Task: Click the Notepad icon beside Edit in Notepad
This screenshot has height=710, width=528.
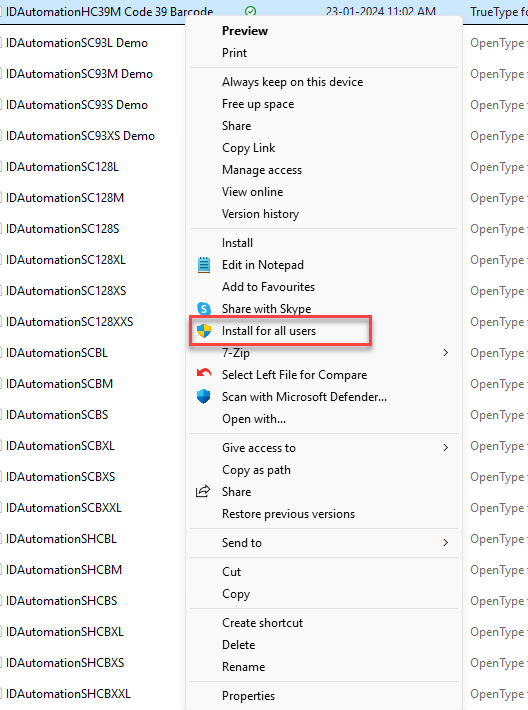Action: (204, 265)
